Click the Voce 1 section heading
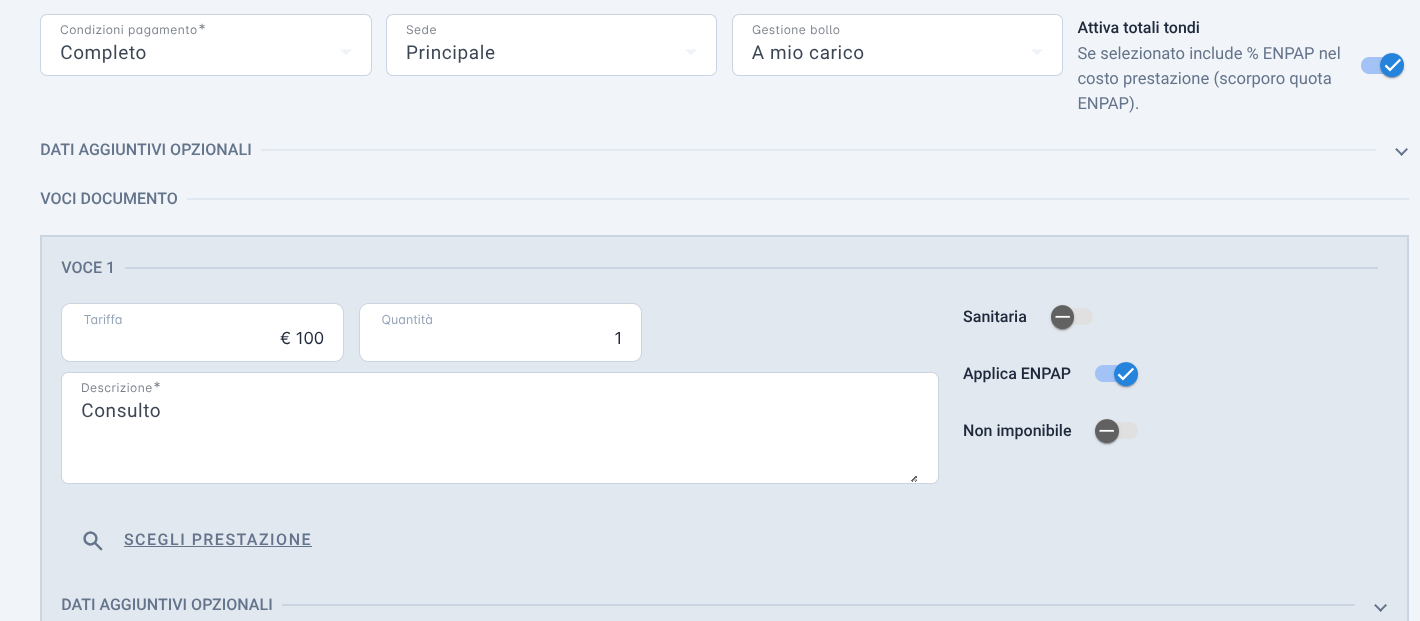The image size is (1420, 621). click(88, 268)
